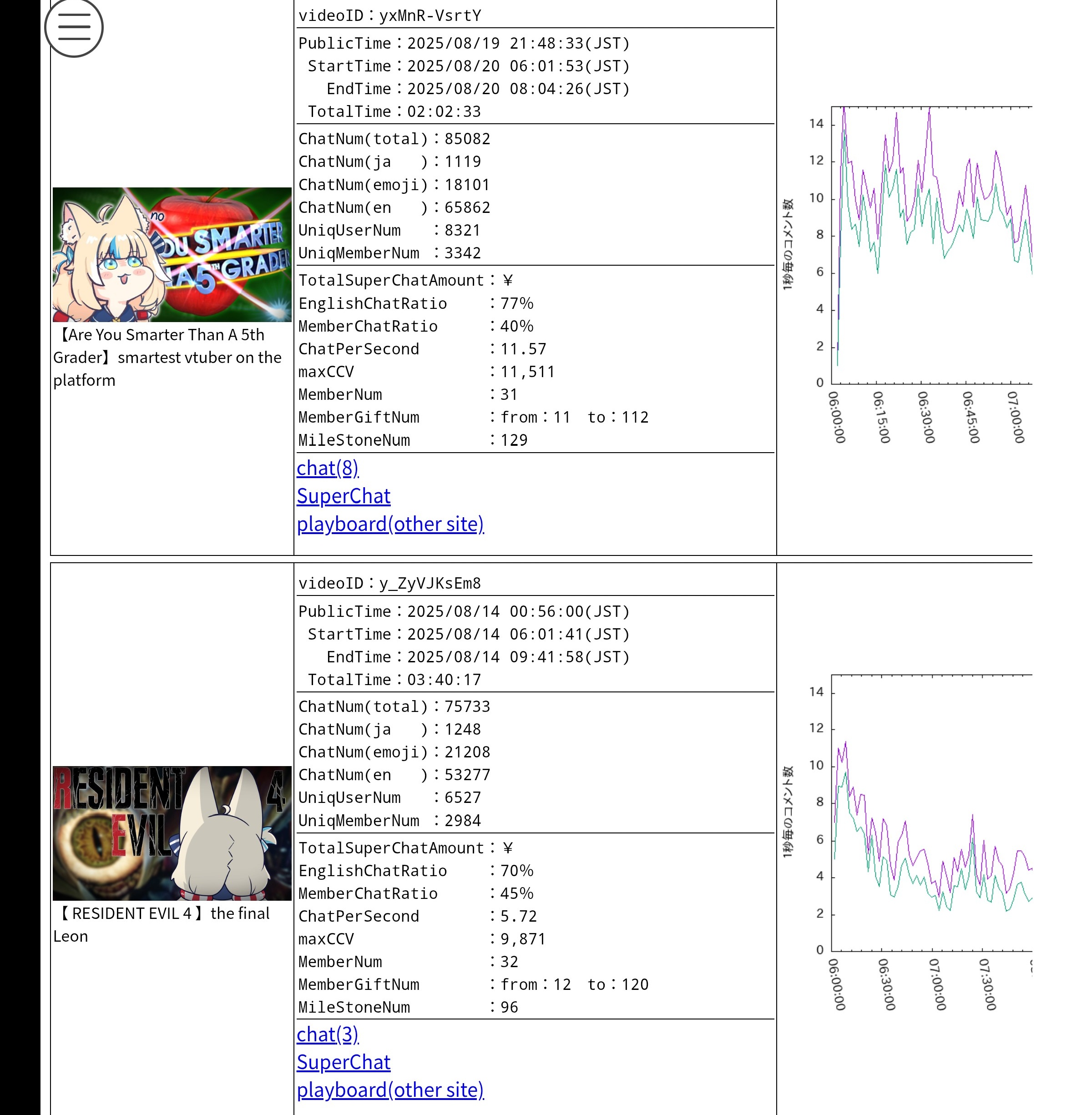Screen dimensions: 1092x1115
Task: Click the Are You Smarter thumbnail image
Action: point(172,254)
